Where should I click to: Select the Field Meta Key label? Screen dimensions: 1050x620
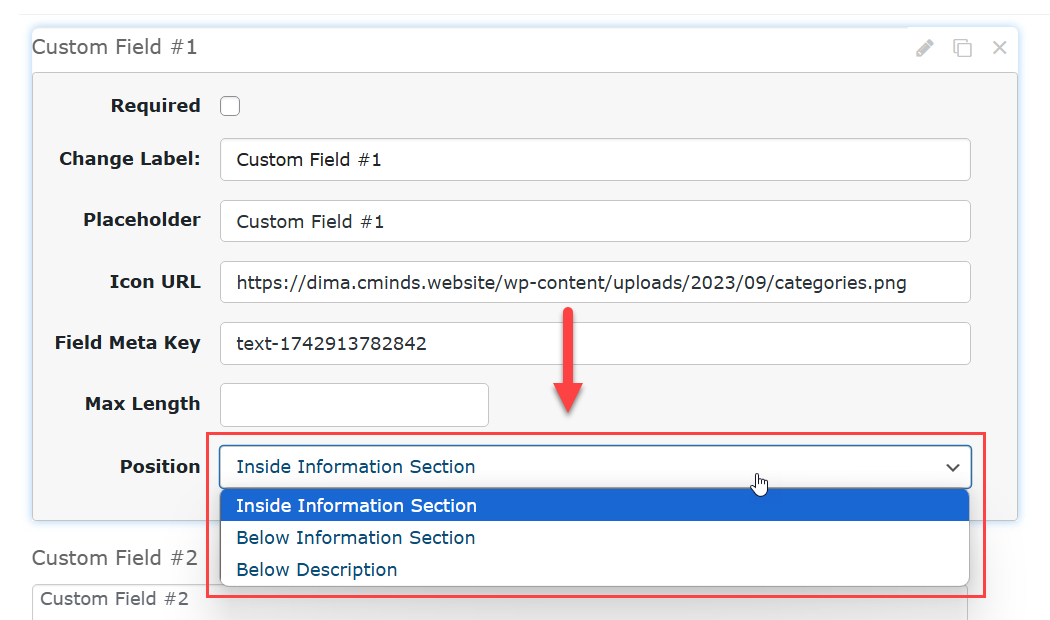coord(128,343)
